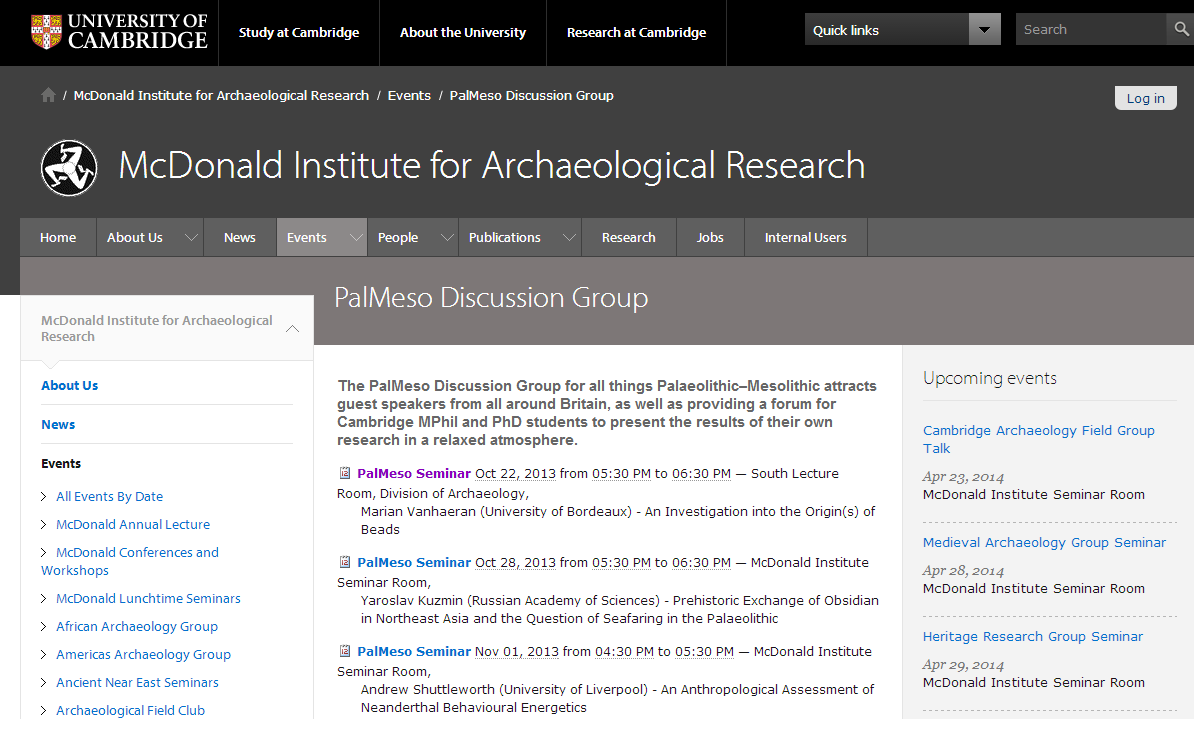The width and height of the screenshot is (1194, 730).
Task: Expand the Publications menu chevron
Action: click(x=569, y=237)
